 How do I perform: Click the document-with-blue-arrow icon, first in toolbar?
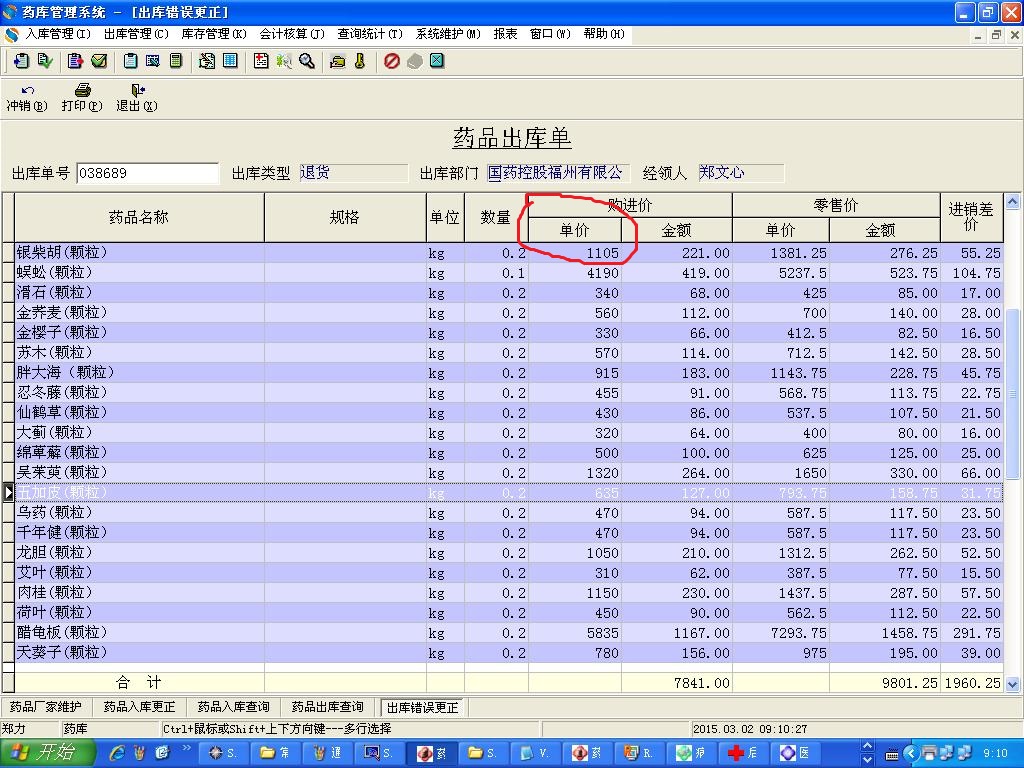click(21, 61)
